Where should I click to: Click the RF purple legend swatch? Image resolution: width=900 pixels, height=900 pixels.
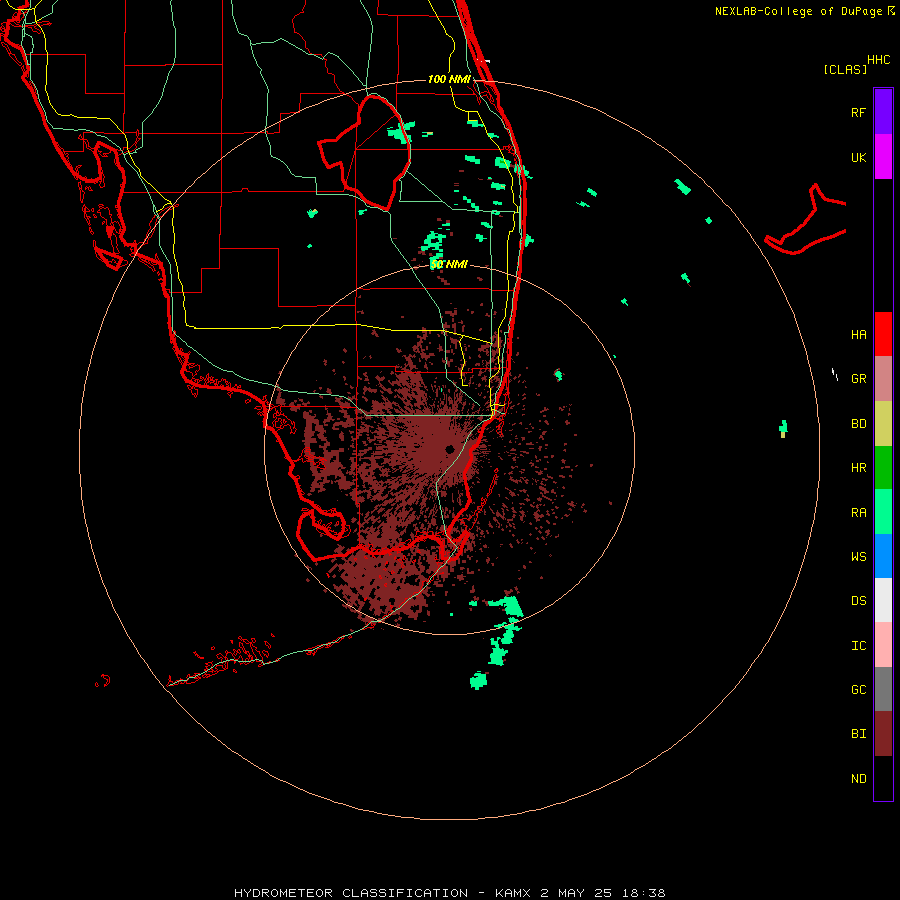pyautogui.click(x=883, y=111)
